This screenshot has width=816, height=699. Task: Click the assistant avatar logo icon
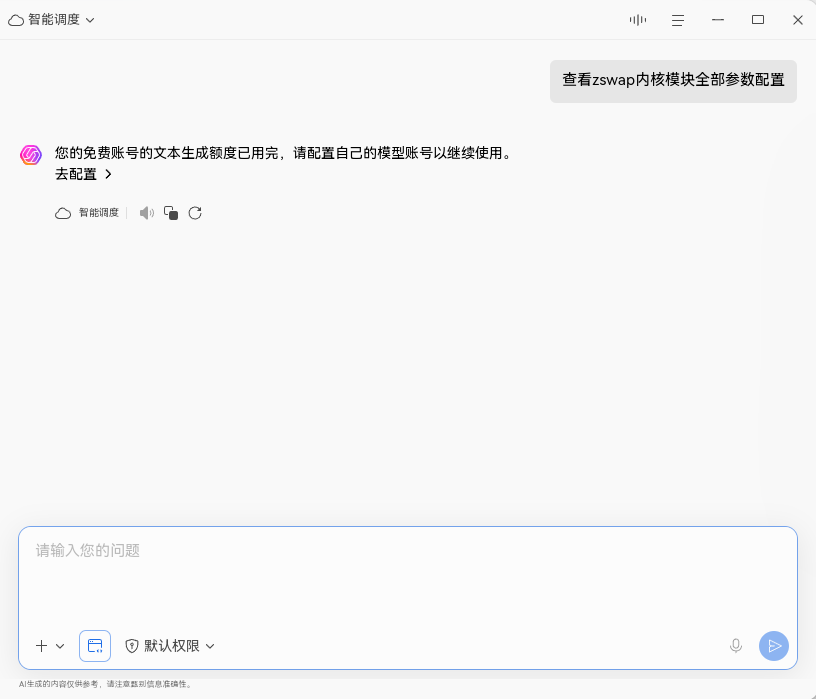coord(31,155)
